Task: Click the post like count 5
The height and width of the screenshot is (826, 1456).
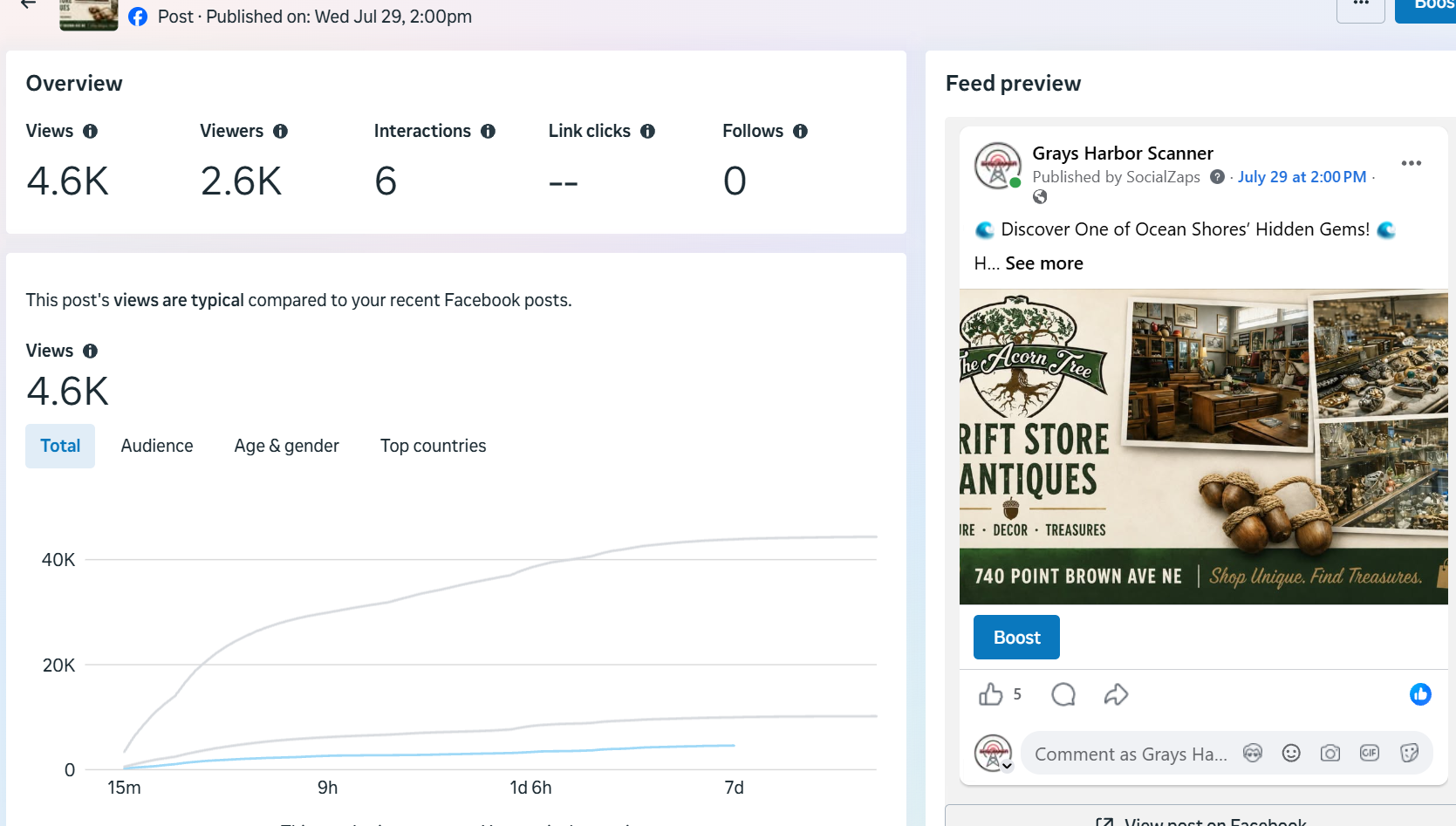Action: pos(1017,694)
